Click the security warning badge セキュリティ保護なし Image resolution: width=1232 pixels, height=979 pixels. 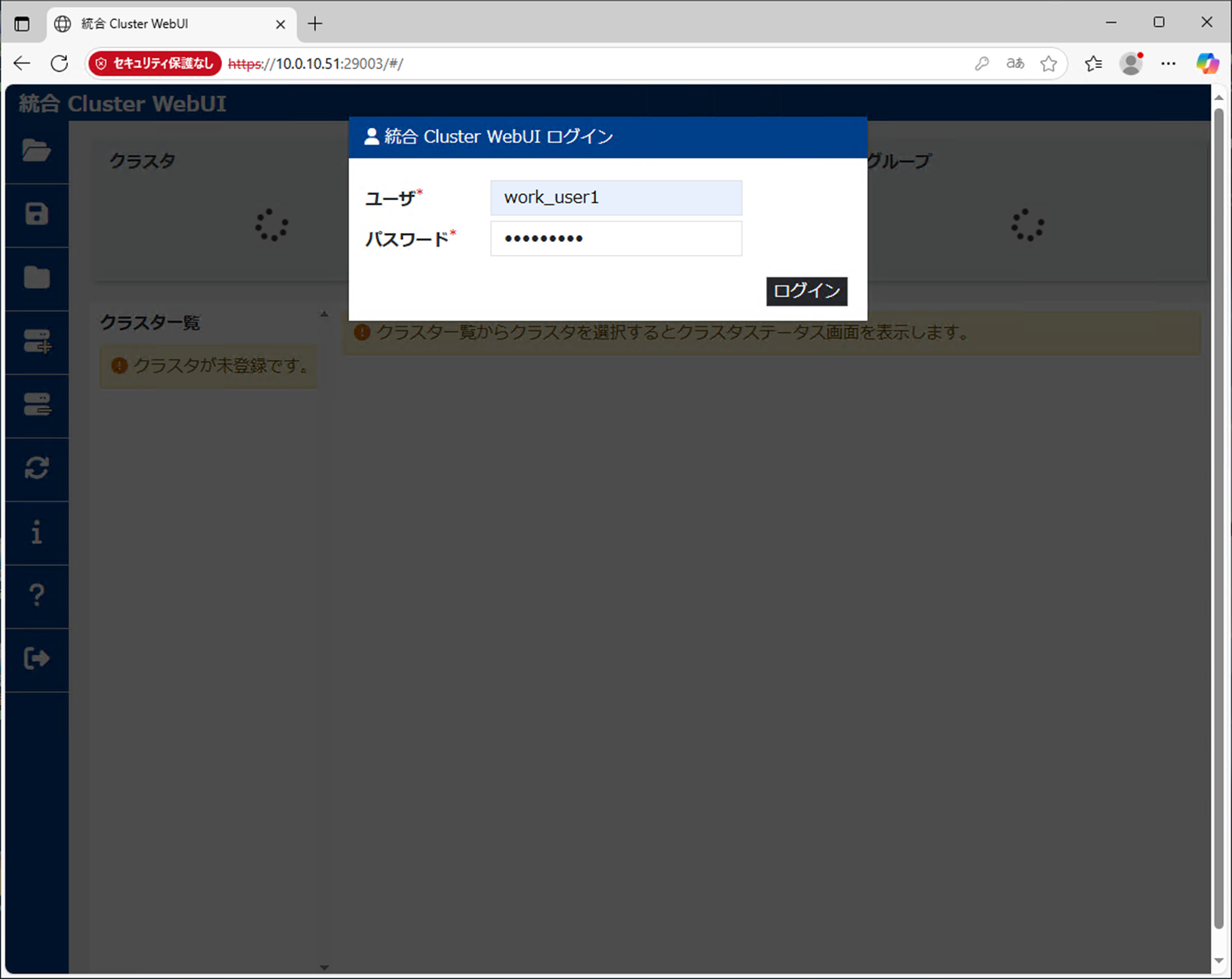click(155, 64)
